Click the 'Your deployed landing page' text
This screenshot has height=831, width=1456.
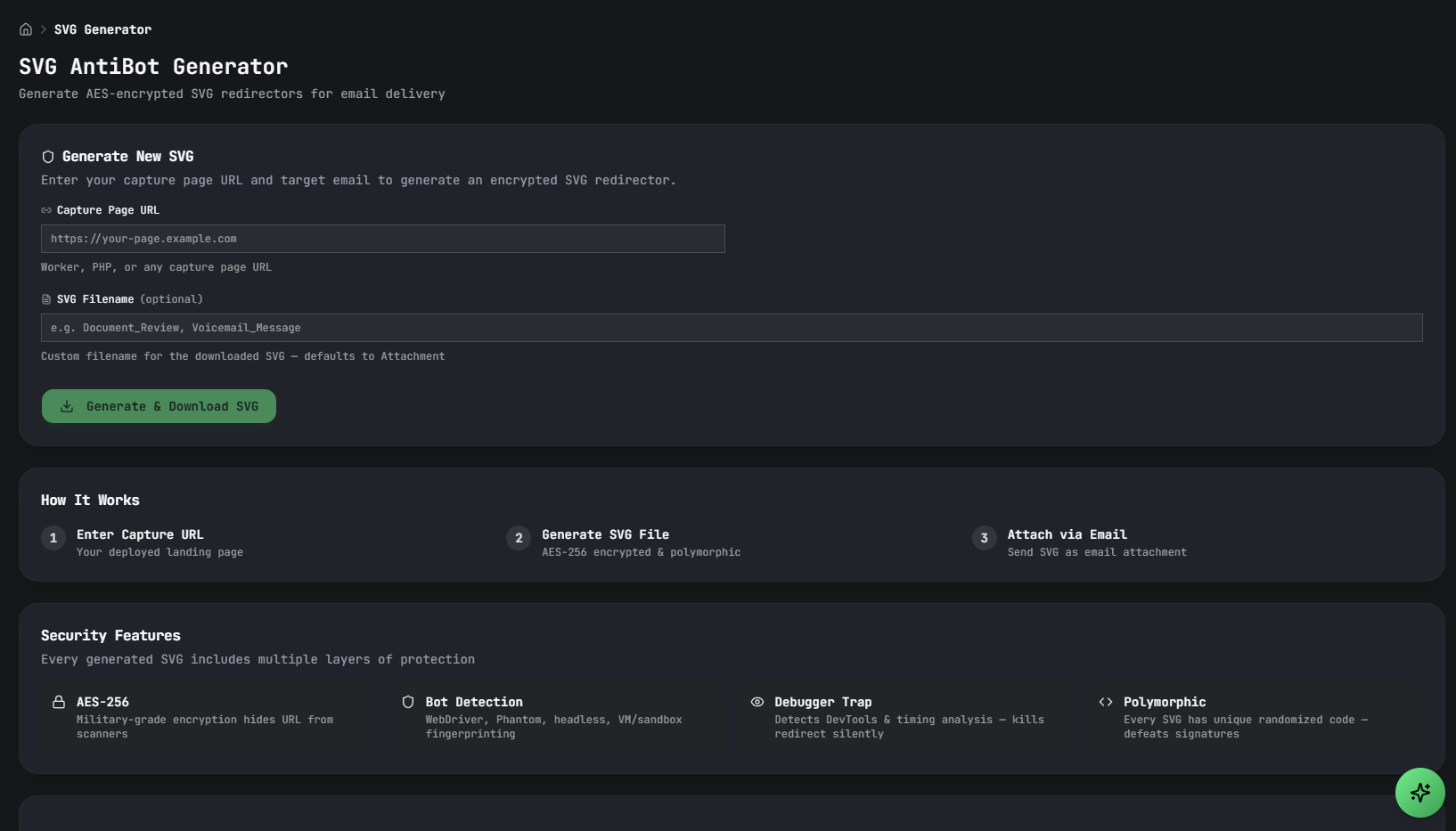click(160, 552)
